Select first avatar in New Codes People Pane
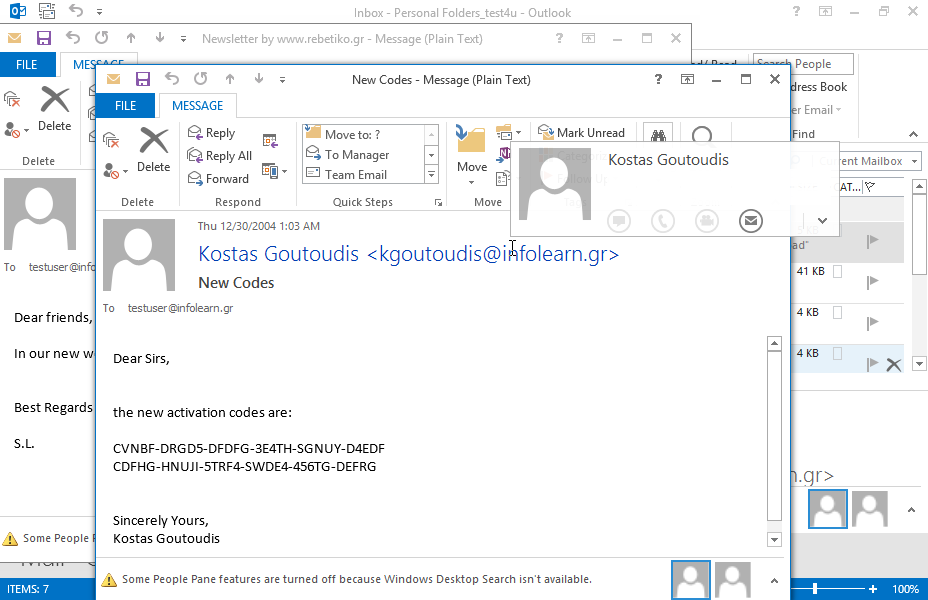The height and width of the screenshot is (600, 928). click(691, 580)
